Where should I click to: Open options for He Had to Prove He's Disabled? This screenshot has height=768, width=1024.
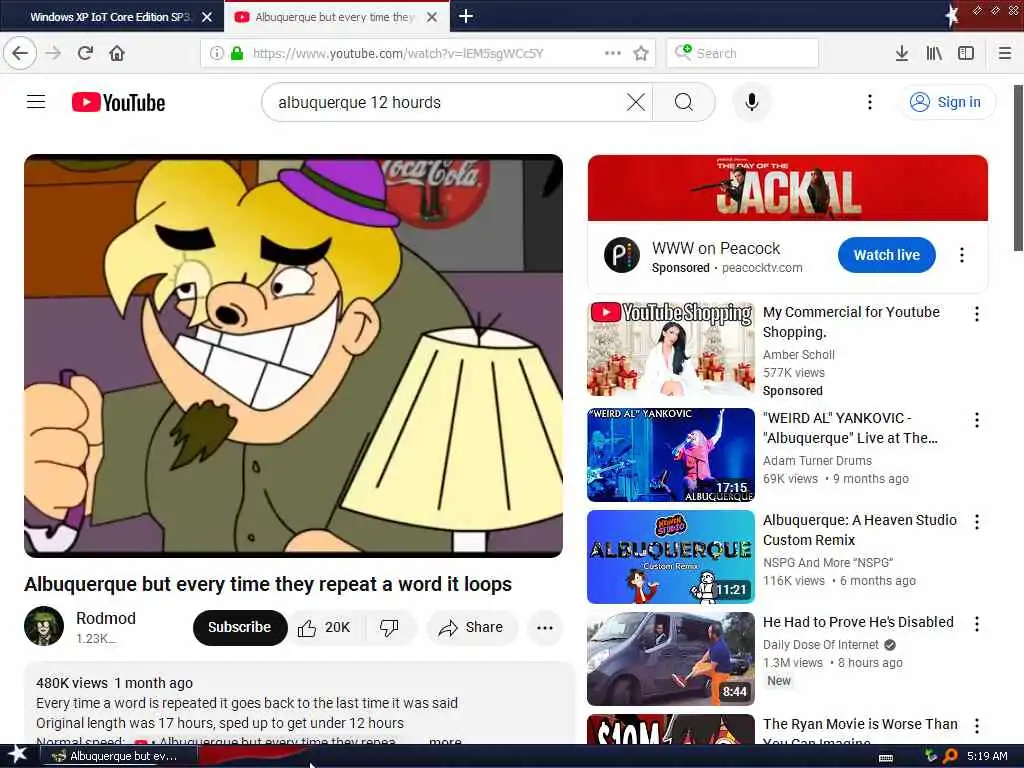point(976,624)
